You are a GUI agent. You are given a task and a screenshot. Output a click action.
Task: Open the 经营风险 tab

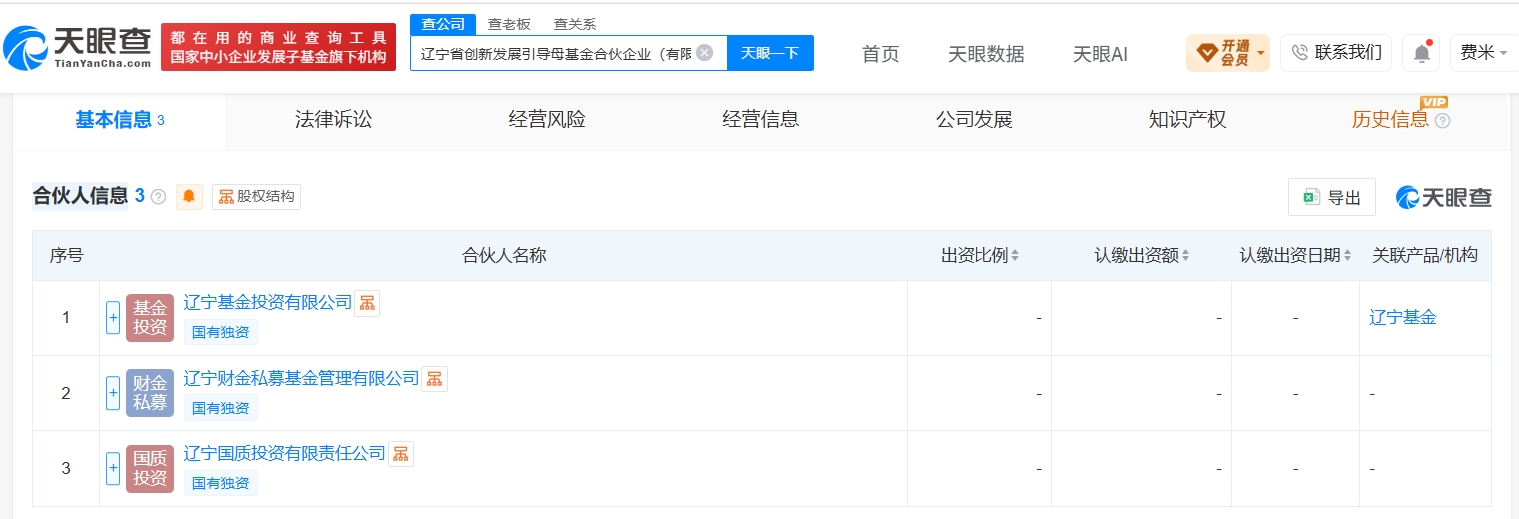click(x=547, y=120)
